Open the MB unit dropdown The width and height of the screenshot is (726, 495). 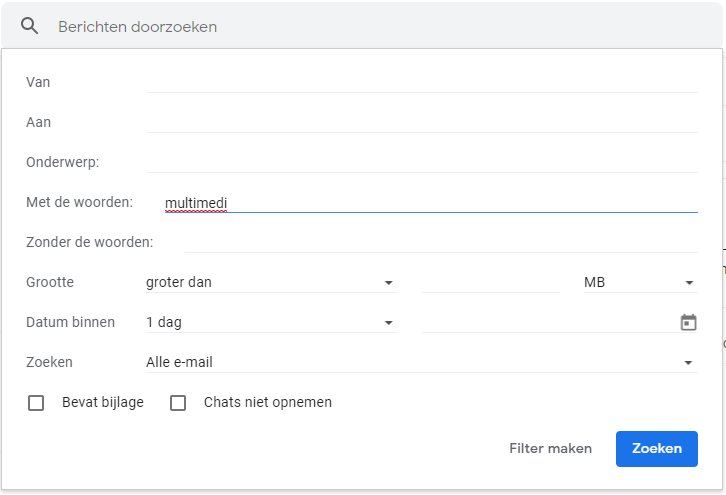(640, 282)
